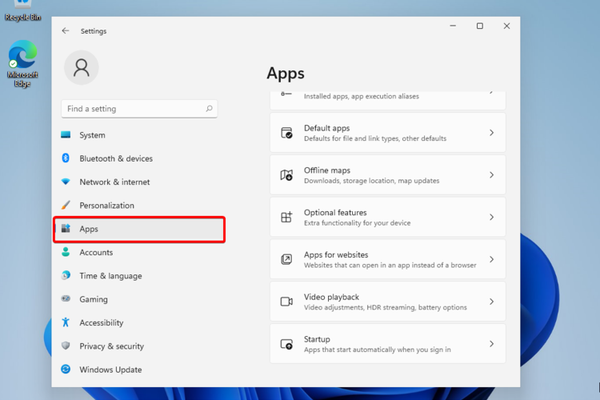Click the Offline maps icon
The width and height of the screenshot is (600, 400).
pos(286,174)
